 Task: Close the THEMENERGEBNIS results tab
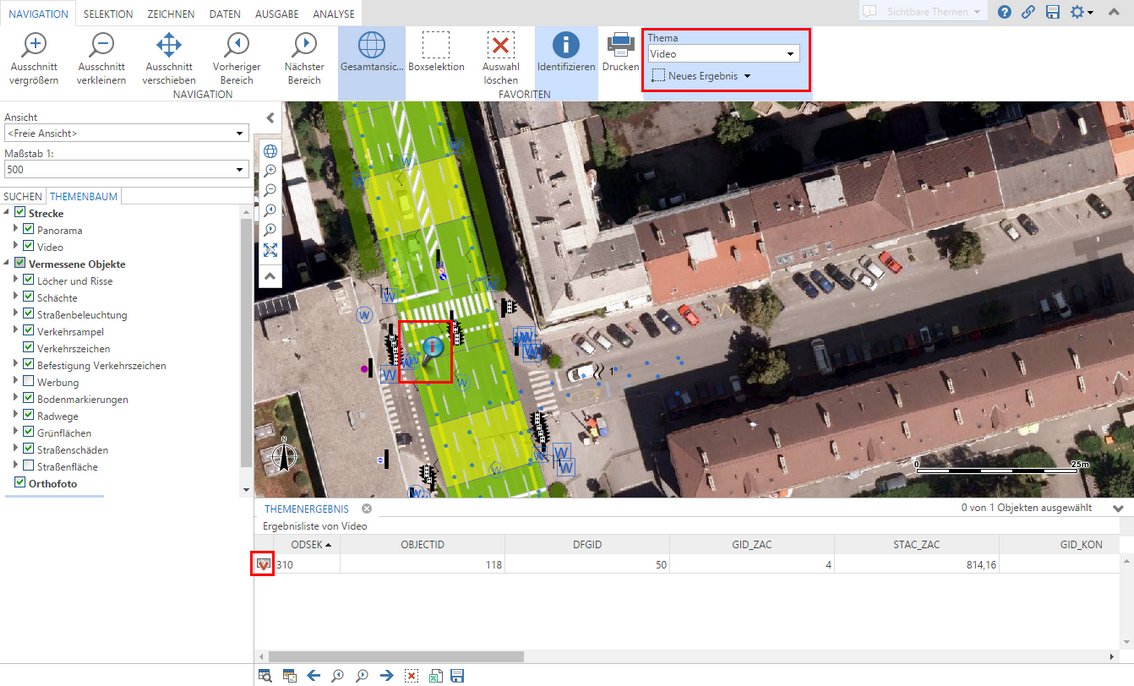pos(367,509)
